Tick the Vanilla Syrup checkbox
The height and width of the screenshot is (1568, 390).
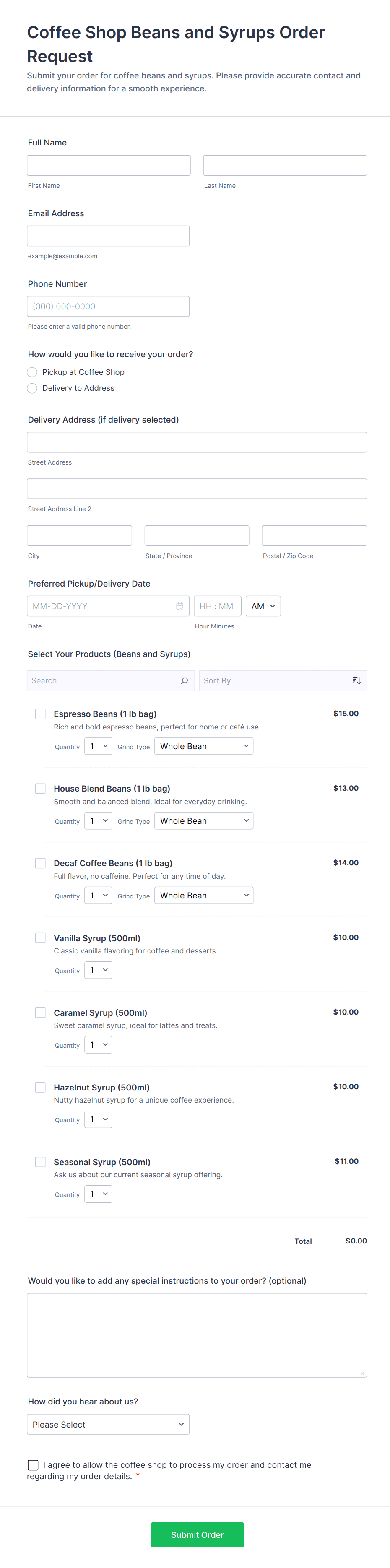point(40,938)
